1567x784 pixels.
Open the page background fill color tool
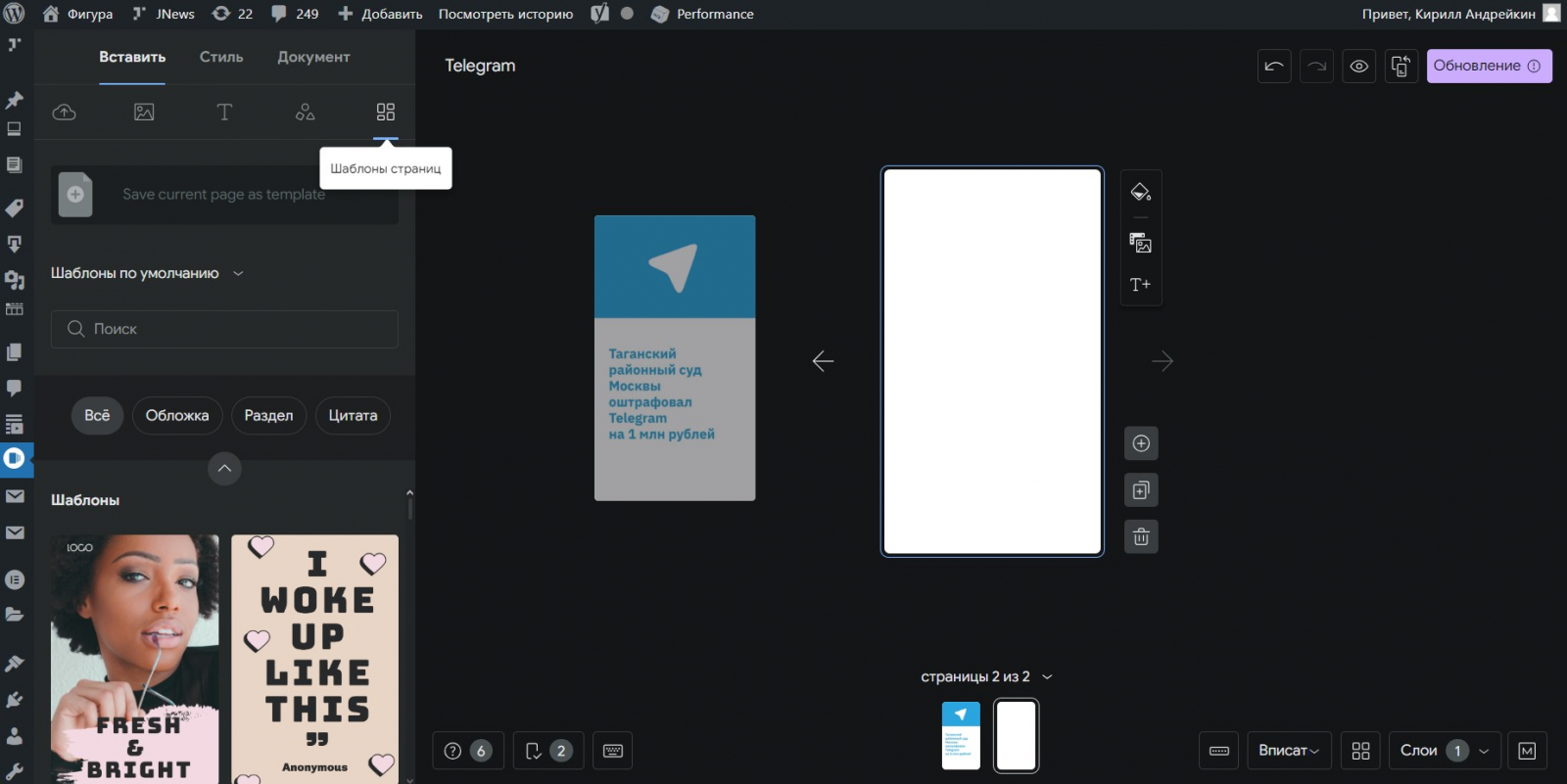click(x=1141, y=192)
